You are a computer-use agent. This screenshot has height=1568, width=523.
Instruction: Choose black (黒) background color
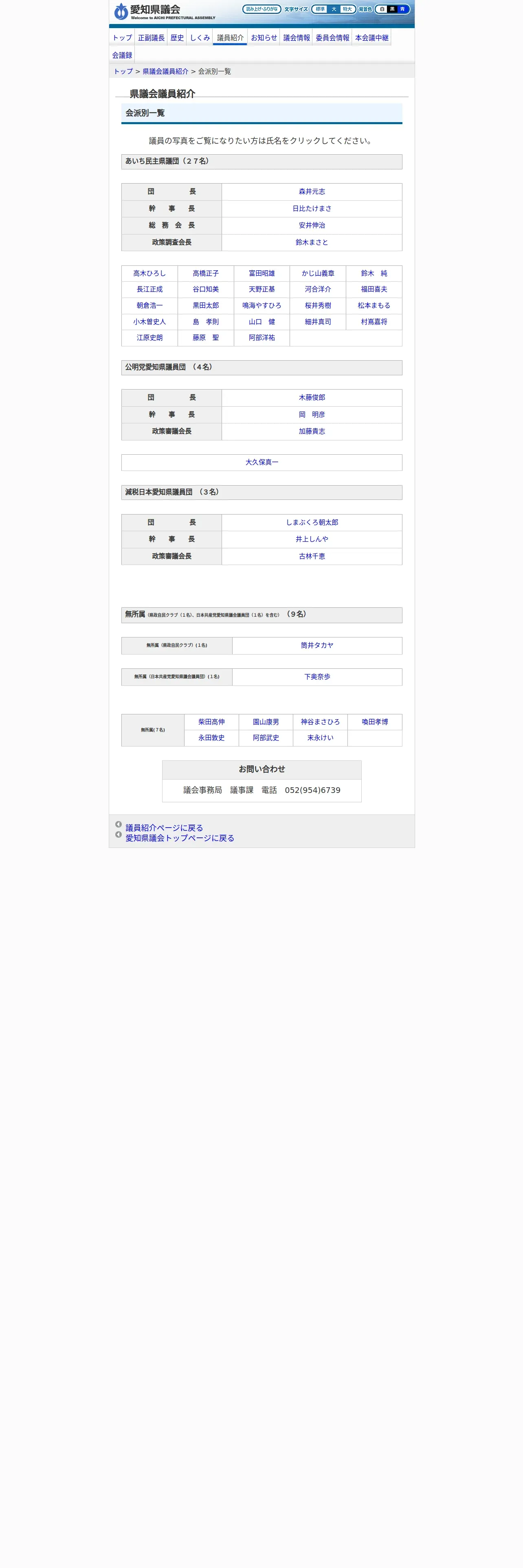(393, 9)
